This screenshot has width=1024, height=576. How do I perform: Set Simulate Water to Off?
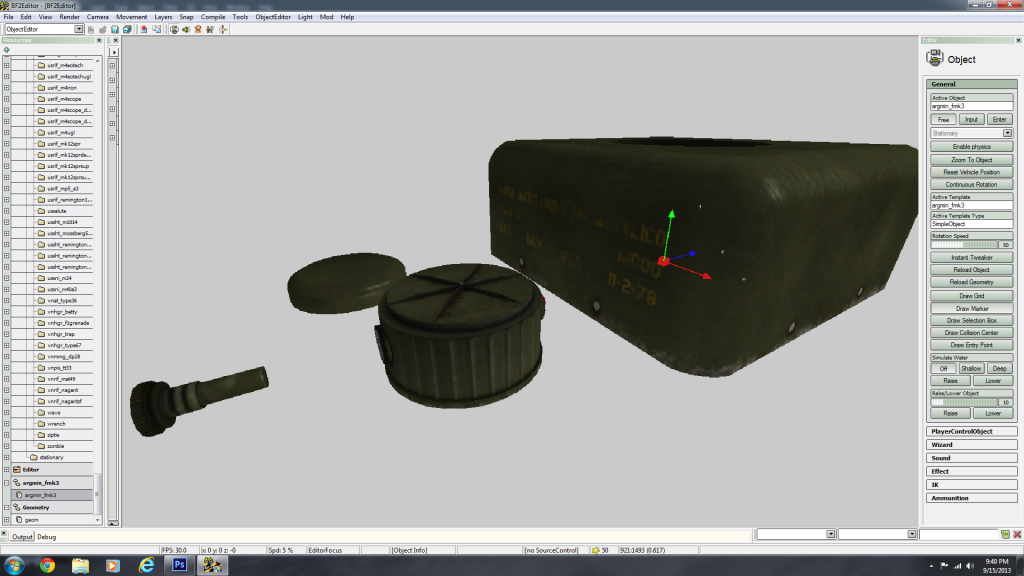[x=942, y=369]
